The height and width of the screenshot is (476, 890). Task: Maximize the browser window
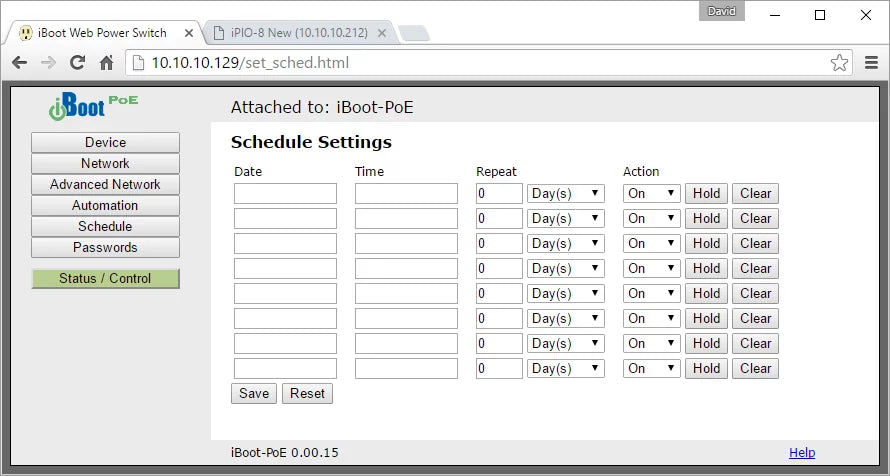click(x=820, y=15)
